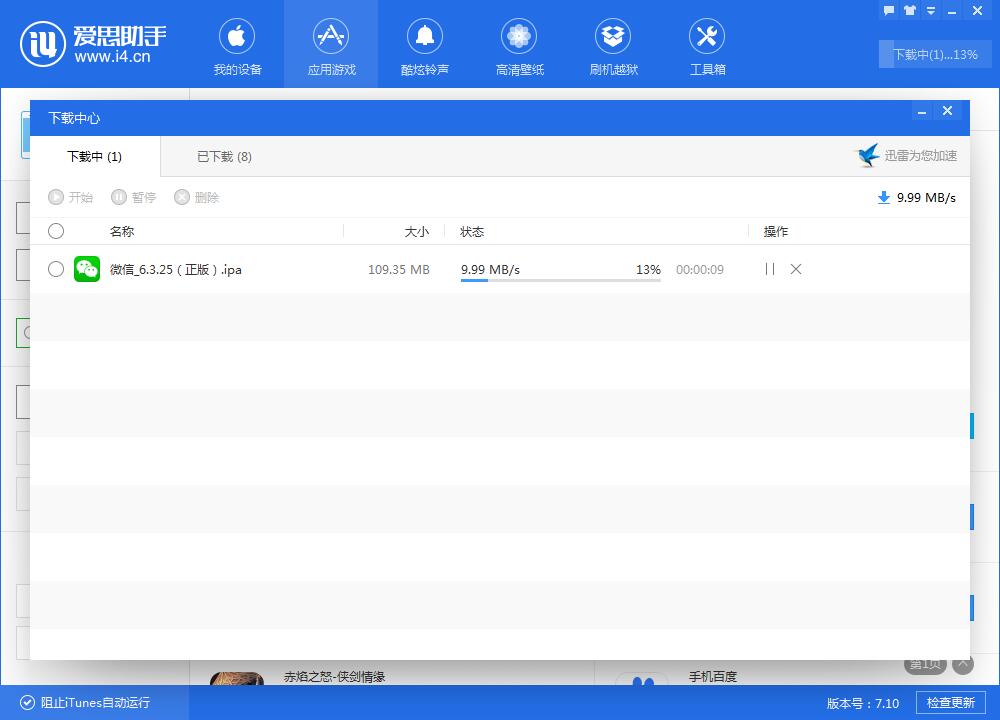Switch to the 下载中 (1) tab
This screenshot has width=1000, height=720.
pyautogui.click(x=94, y=157)
